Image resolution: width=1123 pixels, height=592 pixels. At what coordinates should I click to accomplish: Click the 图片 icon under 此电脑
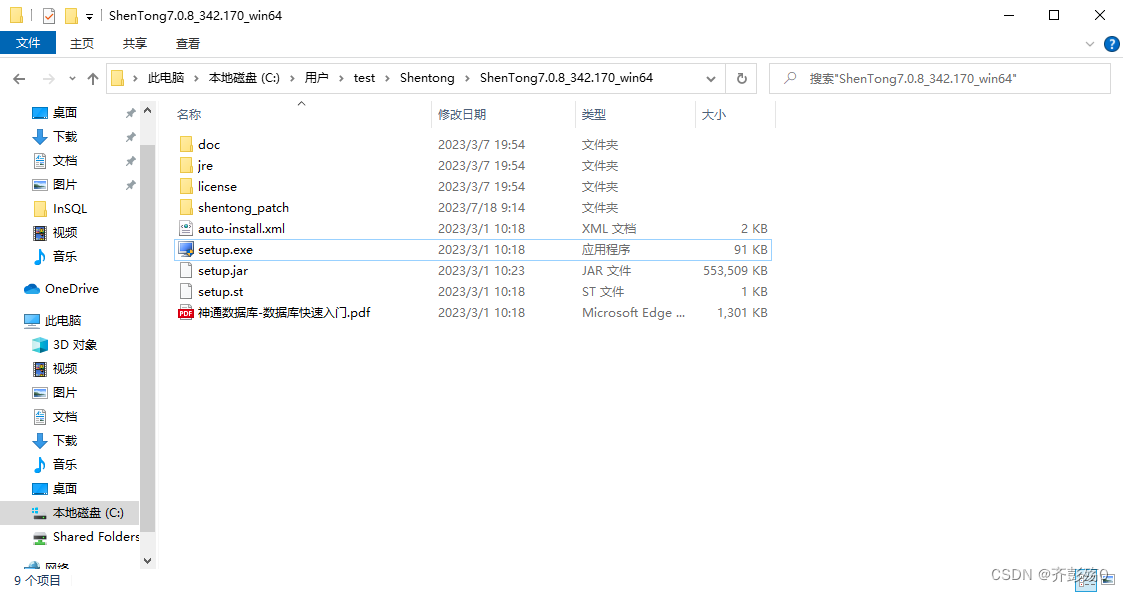pyautogui.click(x=40, y=392)
